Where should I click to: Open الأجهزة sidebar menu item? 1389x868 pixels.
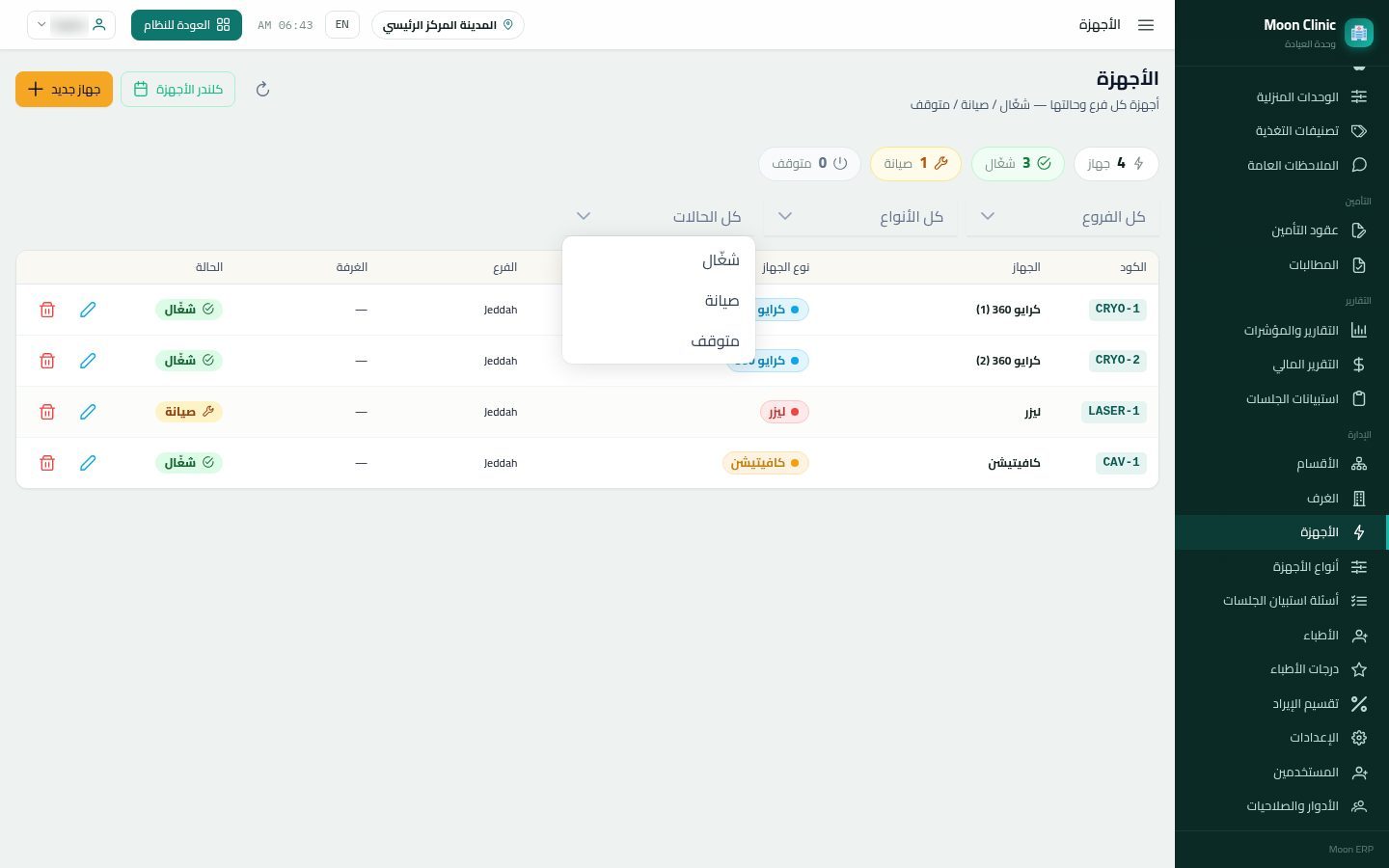pyautogui.click(x=1281, y=532)
